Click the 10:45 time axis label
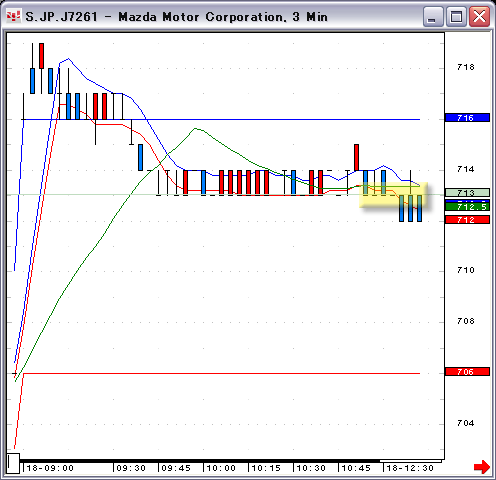 356,468
